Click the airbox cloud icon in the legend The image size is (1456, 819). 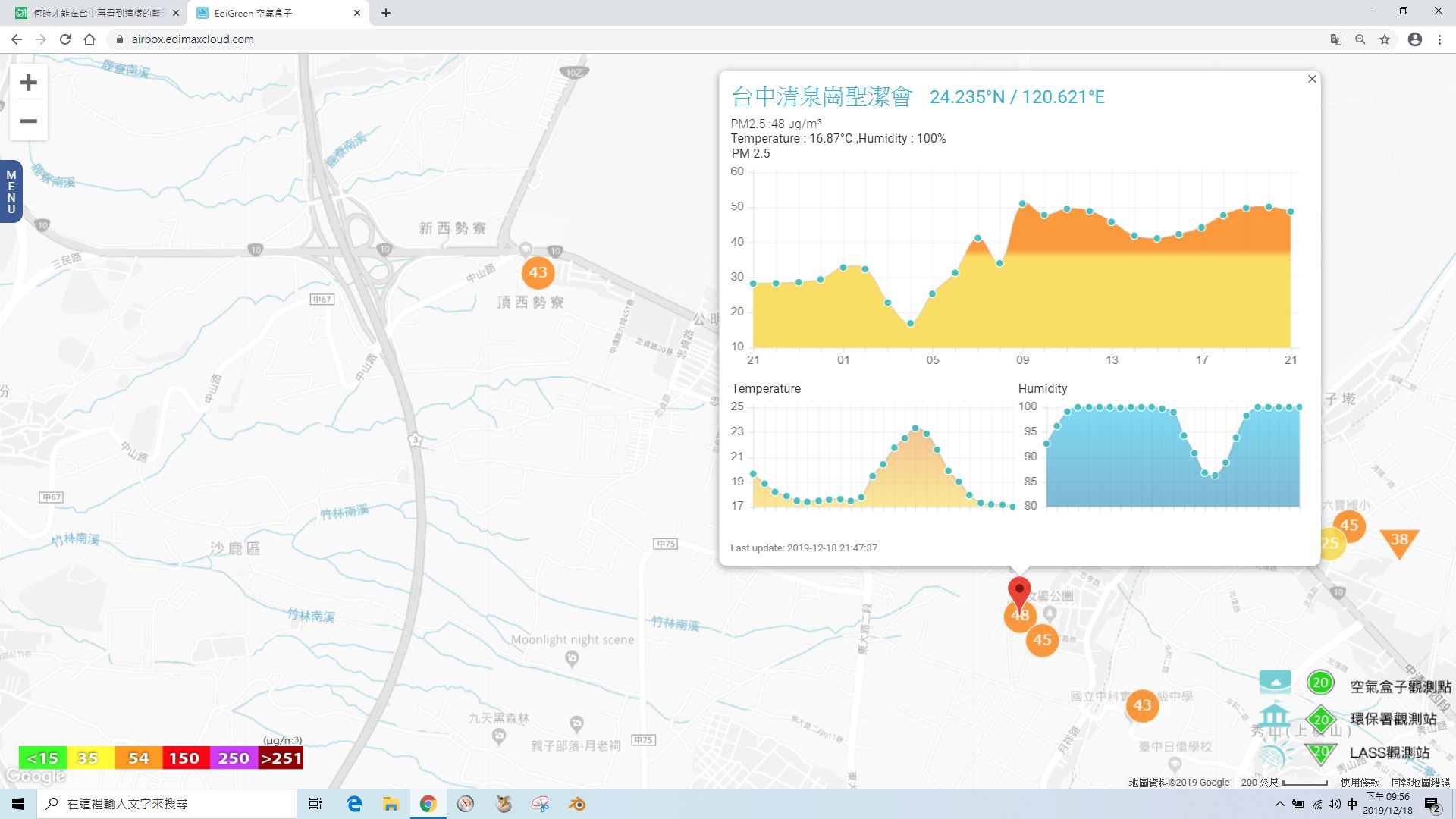point(1275,682)
